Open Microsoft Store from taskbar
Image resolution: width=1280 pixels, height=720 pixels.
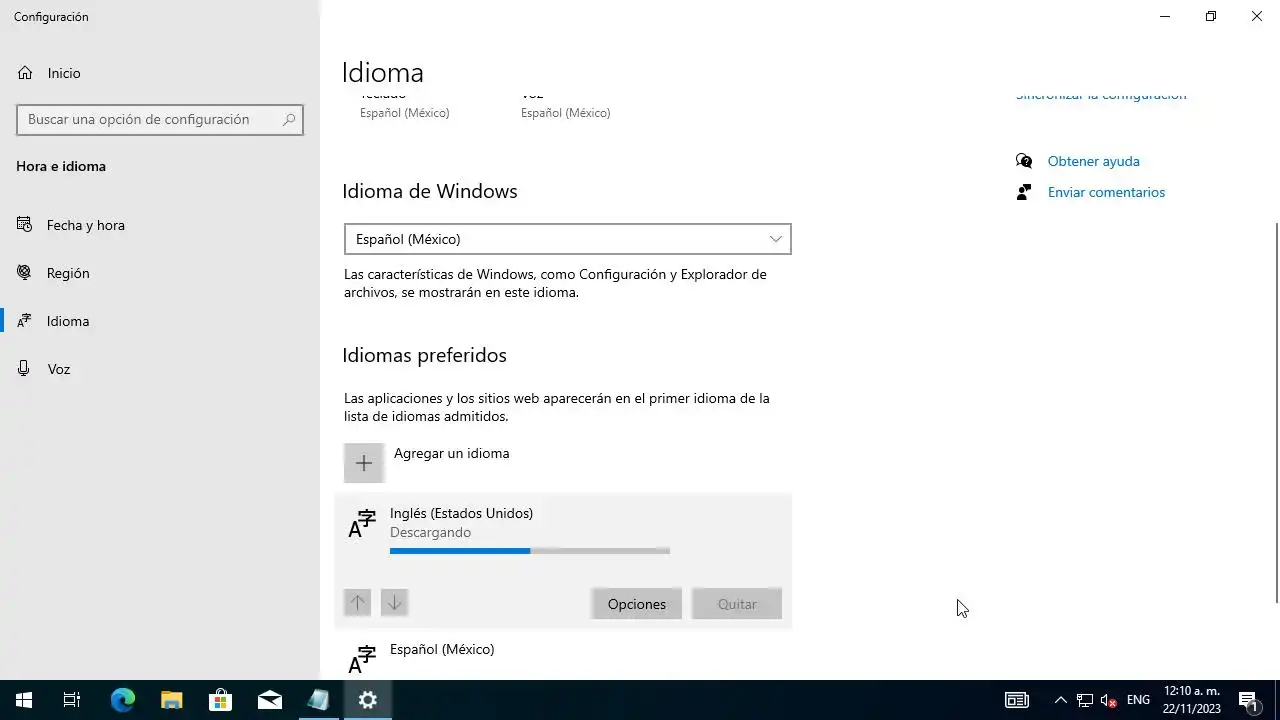[220, 700]
